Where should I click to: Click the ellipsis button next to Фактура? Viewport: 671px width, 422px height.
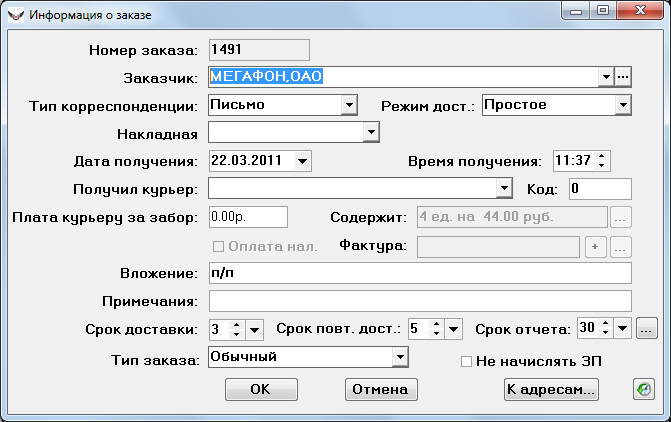[x=621, y=247]
